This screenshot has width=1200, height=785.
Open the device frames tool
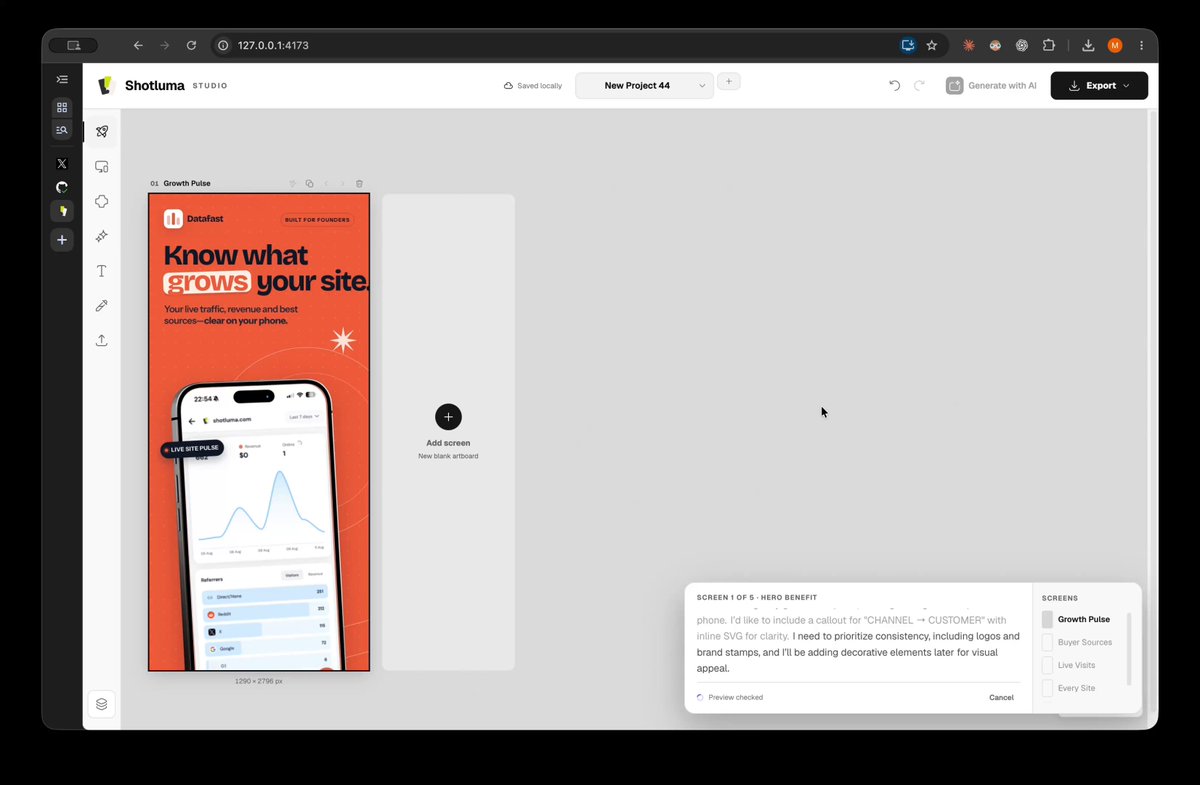coord(101,167)
